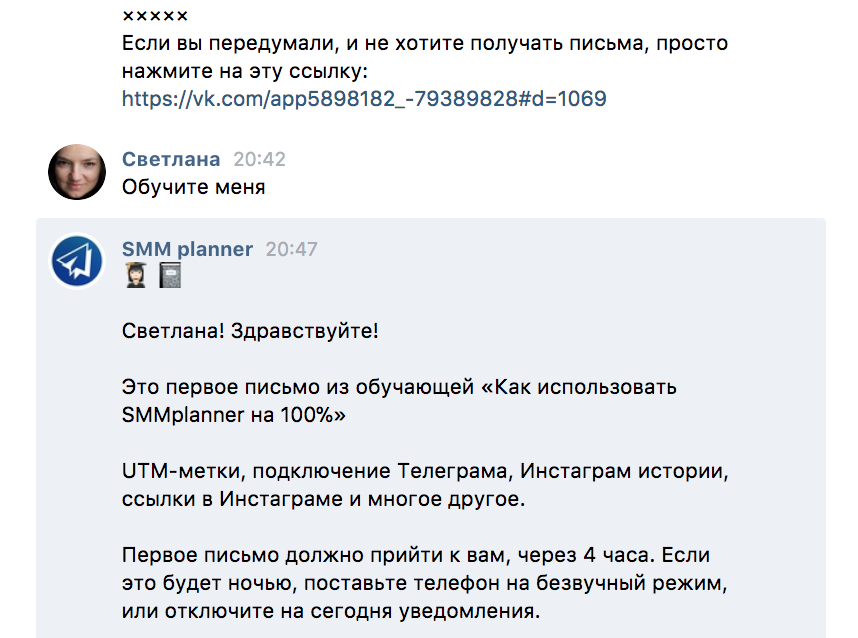Click the "Если вы передумали" sentence

point(425,43)
